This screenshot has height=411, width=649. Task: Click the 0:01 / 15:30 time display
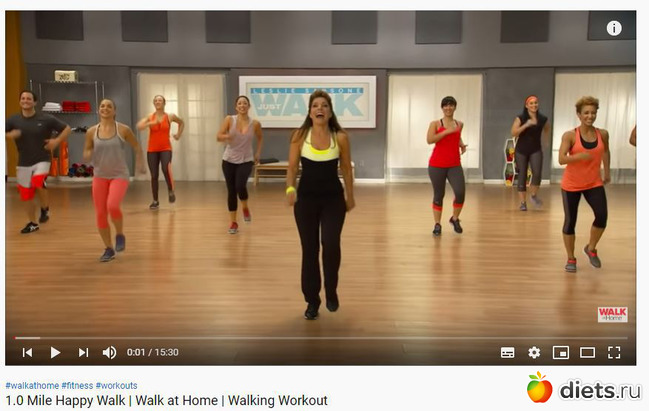click(153, 352)
